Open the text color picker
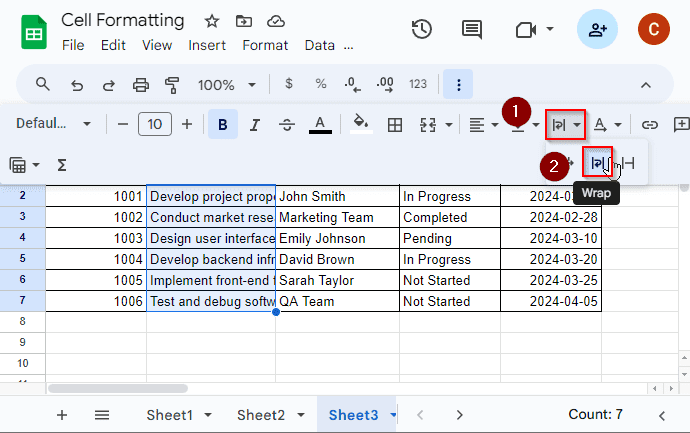Image resolution: width=690 pixels, height=433 pixels. (319, 125)
